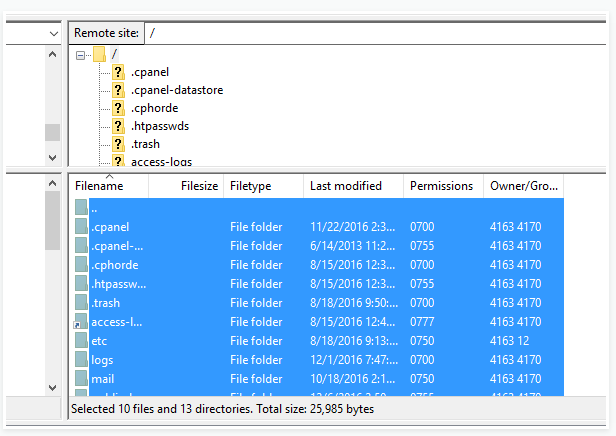Select the logs folder name in file list
The image size is (616, 436).
click(x=102, y=360)
